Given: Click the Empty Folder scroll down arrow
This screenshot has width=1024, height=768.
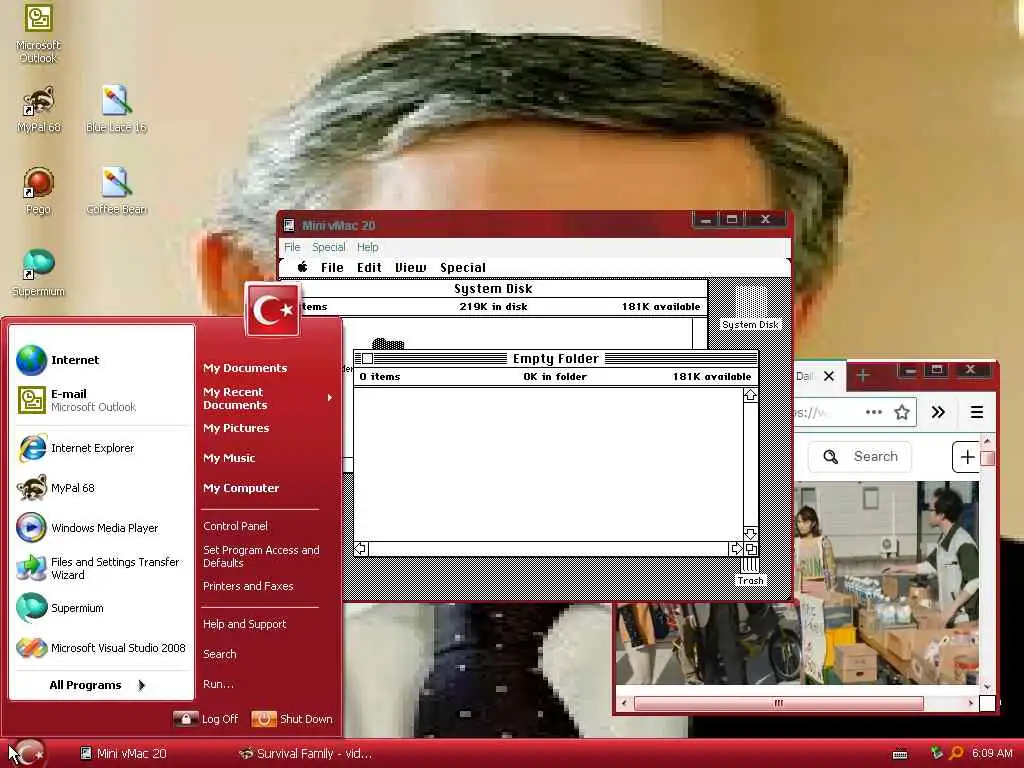Looking at the screenshot, I should click(x=750, y=534).
